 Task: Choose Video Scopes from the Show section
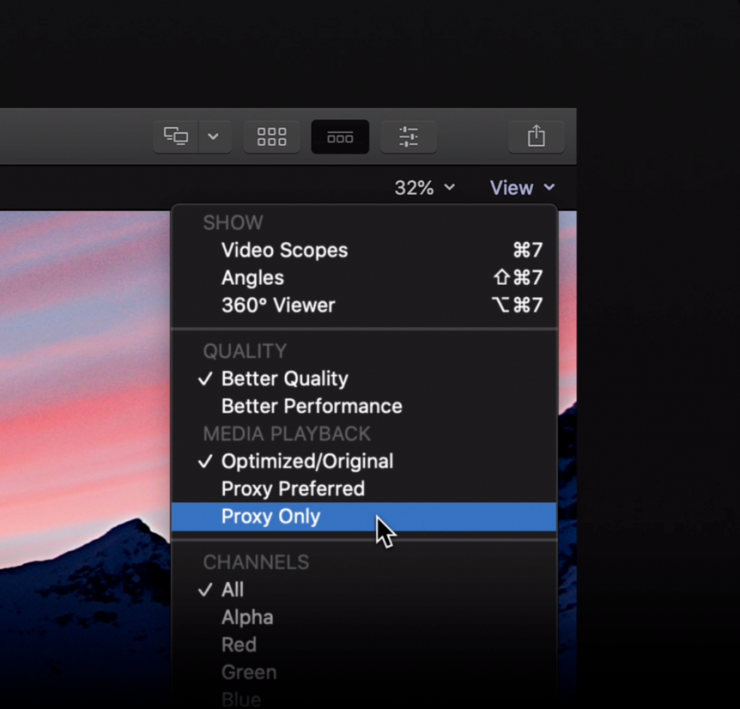coord(284,250)
